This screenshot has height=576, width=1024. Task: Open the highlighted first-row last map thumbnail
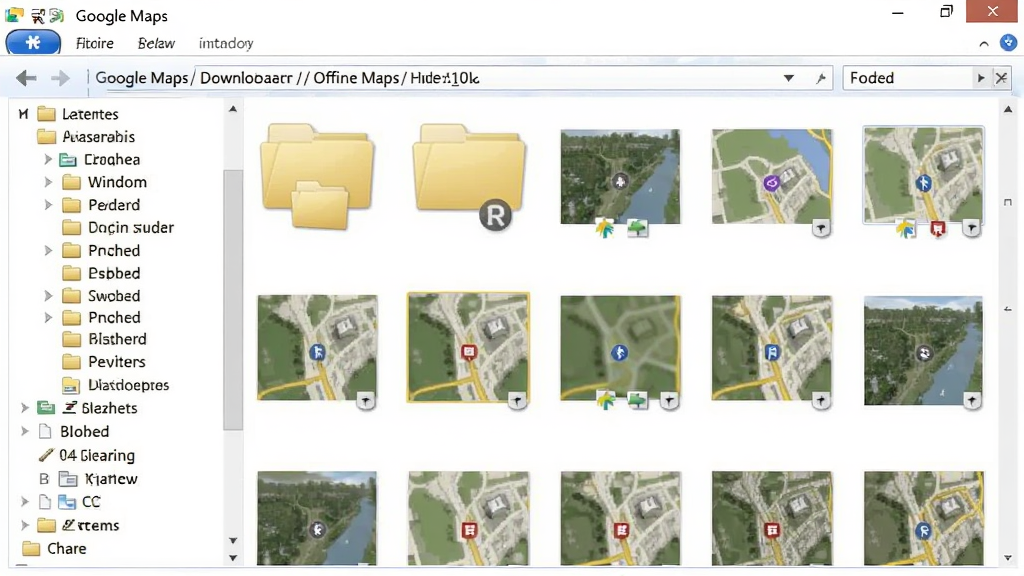[x=923, y=175]
